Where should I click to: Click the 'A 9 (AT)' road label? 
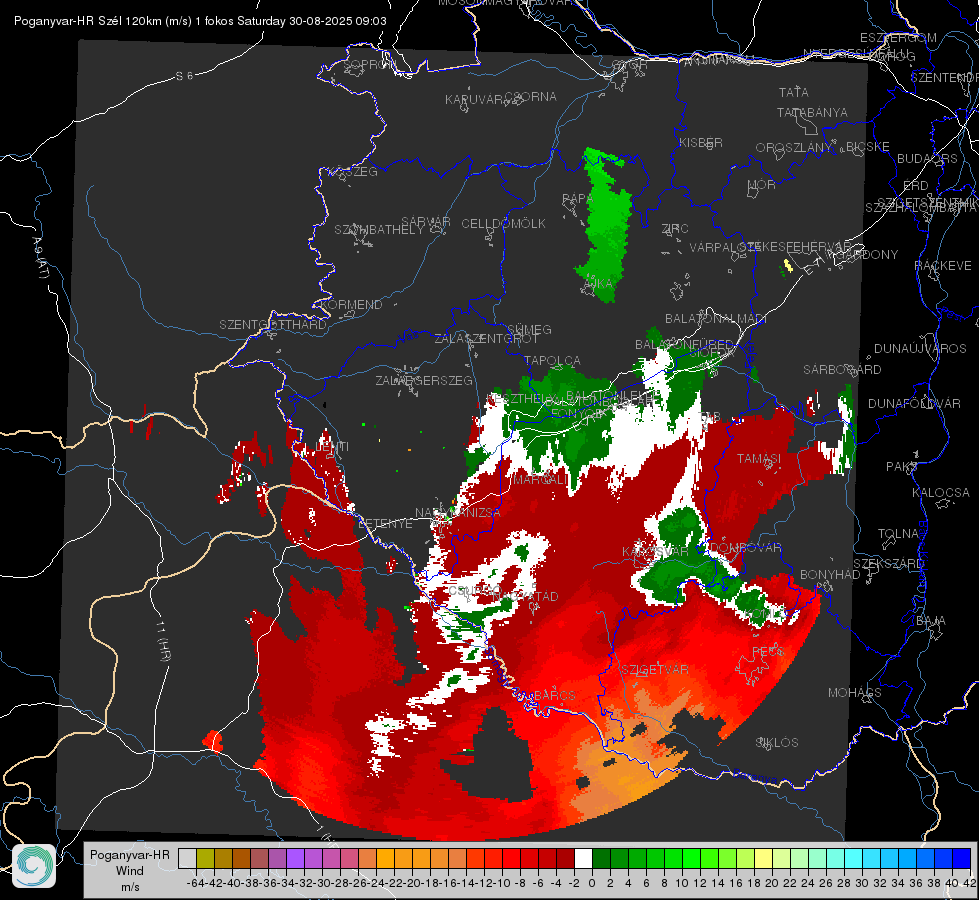pyautogui.click(x=41, y=257)
